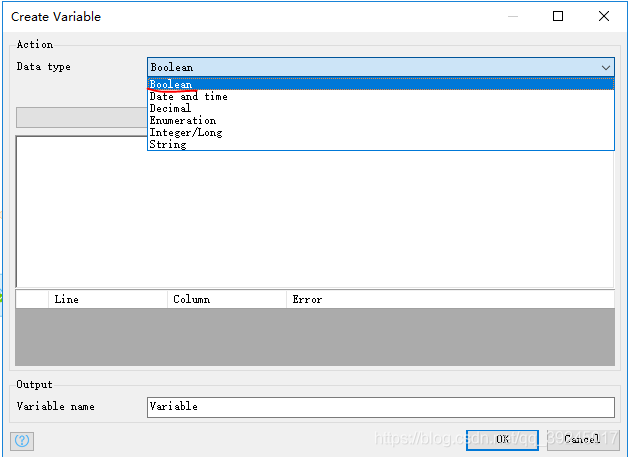Click the empty gray error list area
The image size is (628, 457).
315,336
